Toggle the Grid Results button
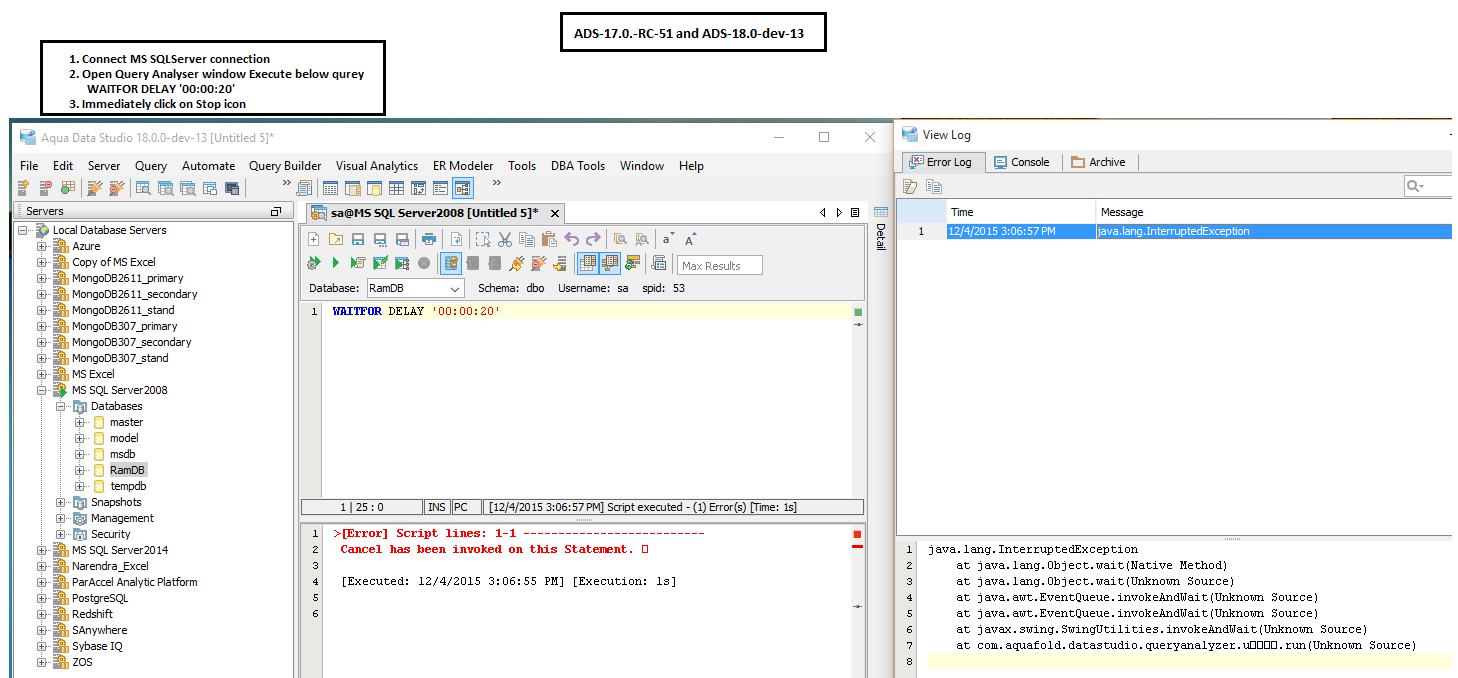 588,263
